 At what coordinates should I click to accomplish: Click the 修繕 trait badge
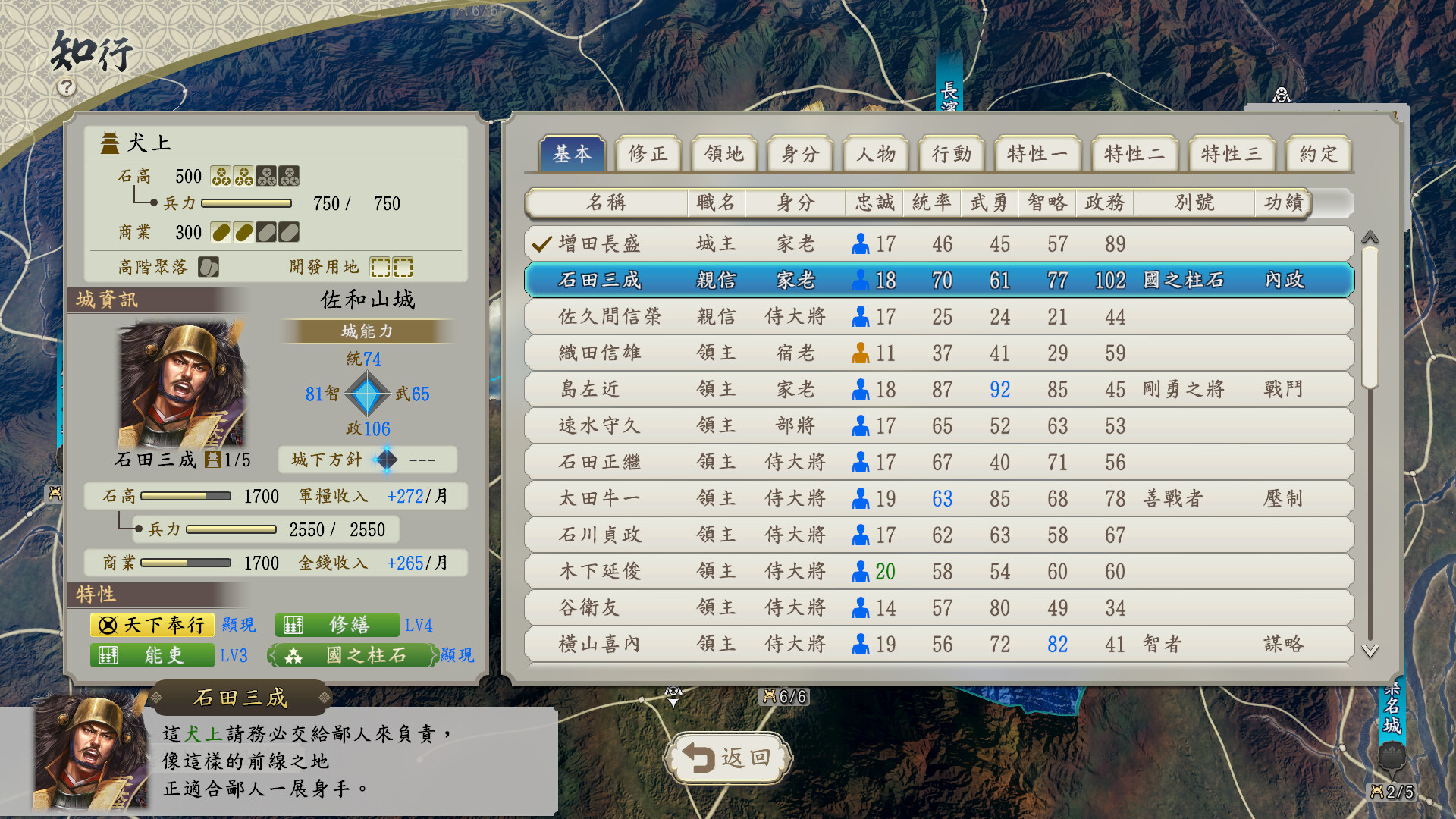tap(337, 625)
